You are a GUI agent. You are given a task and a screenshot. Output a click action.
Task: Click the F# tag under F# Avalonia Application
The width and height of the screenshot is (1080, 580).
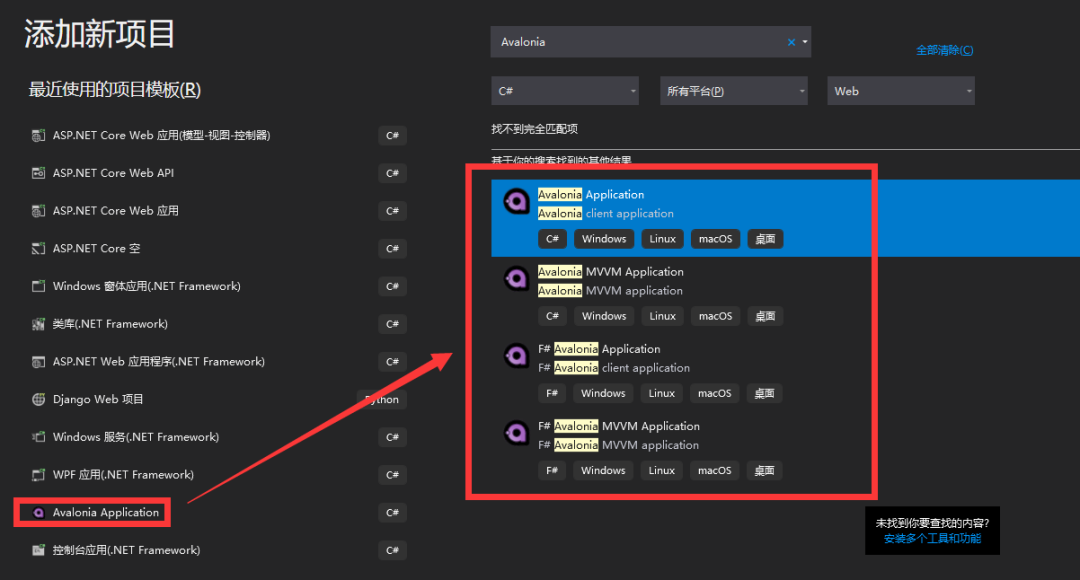click(x=552, y=393)
